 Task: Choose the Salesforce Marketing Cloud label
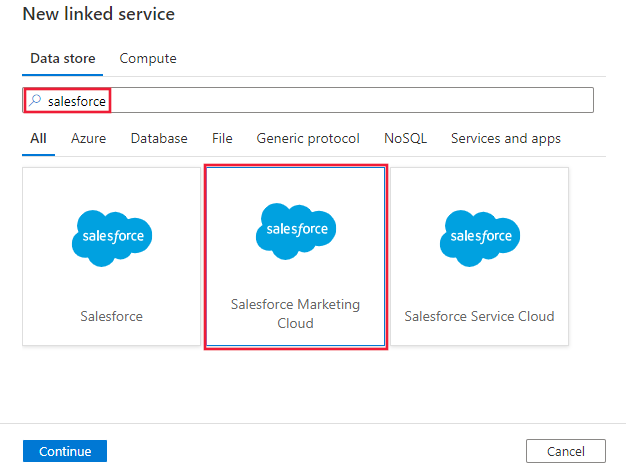295,314
